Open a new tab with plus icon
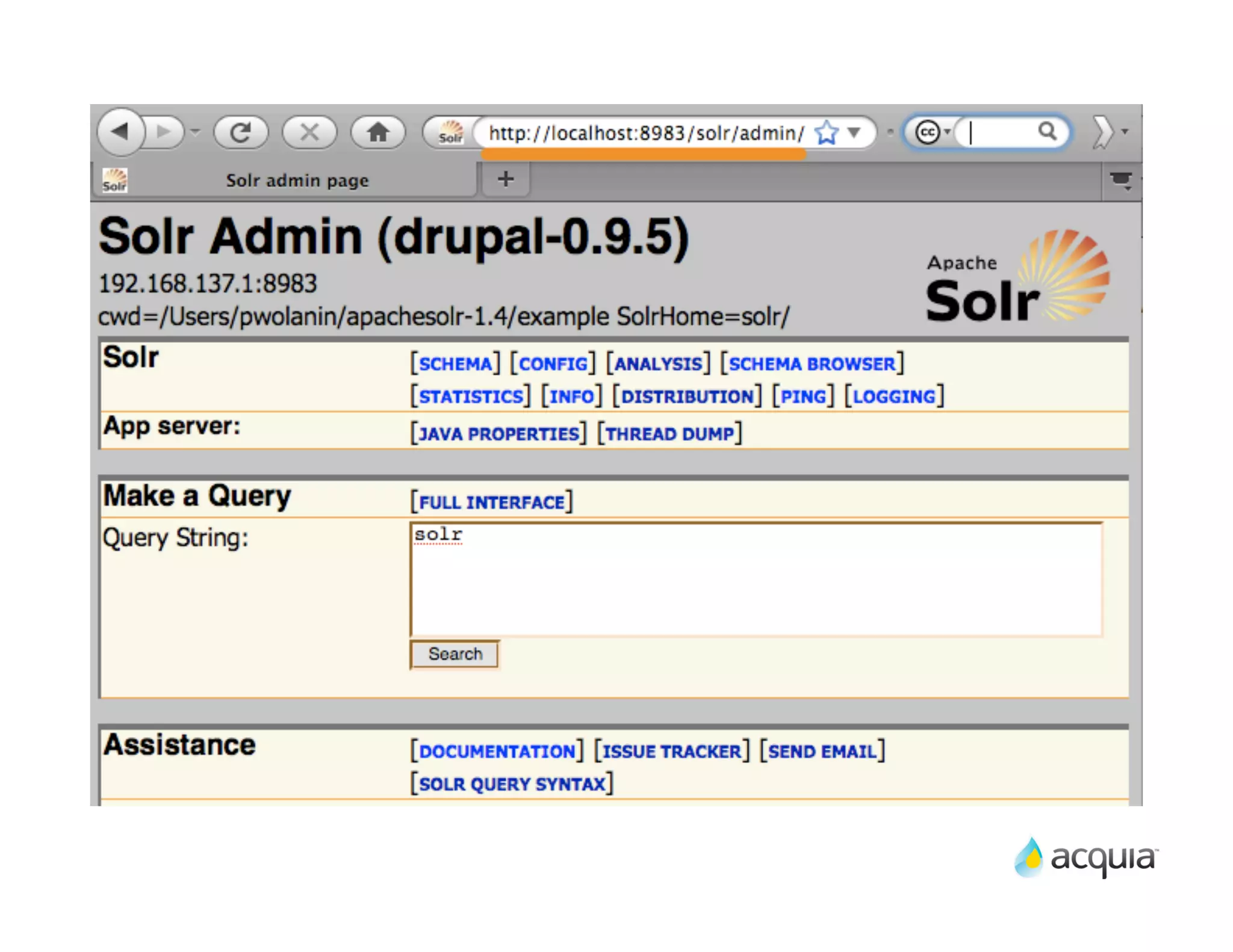Image resolution: width=1233 pixels, height=952 pixels. [506, 179]
